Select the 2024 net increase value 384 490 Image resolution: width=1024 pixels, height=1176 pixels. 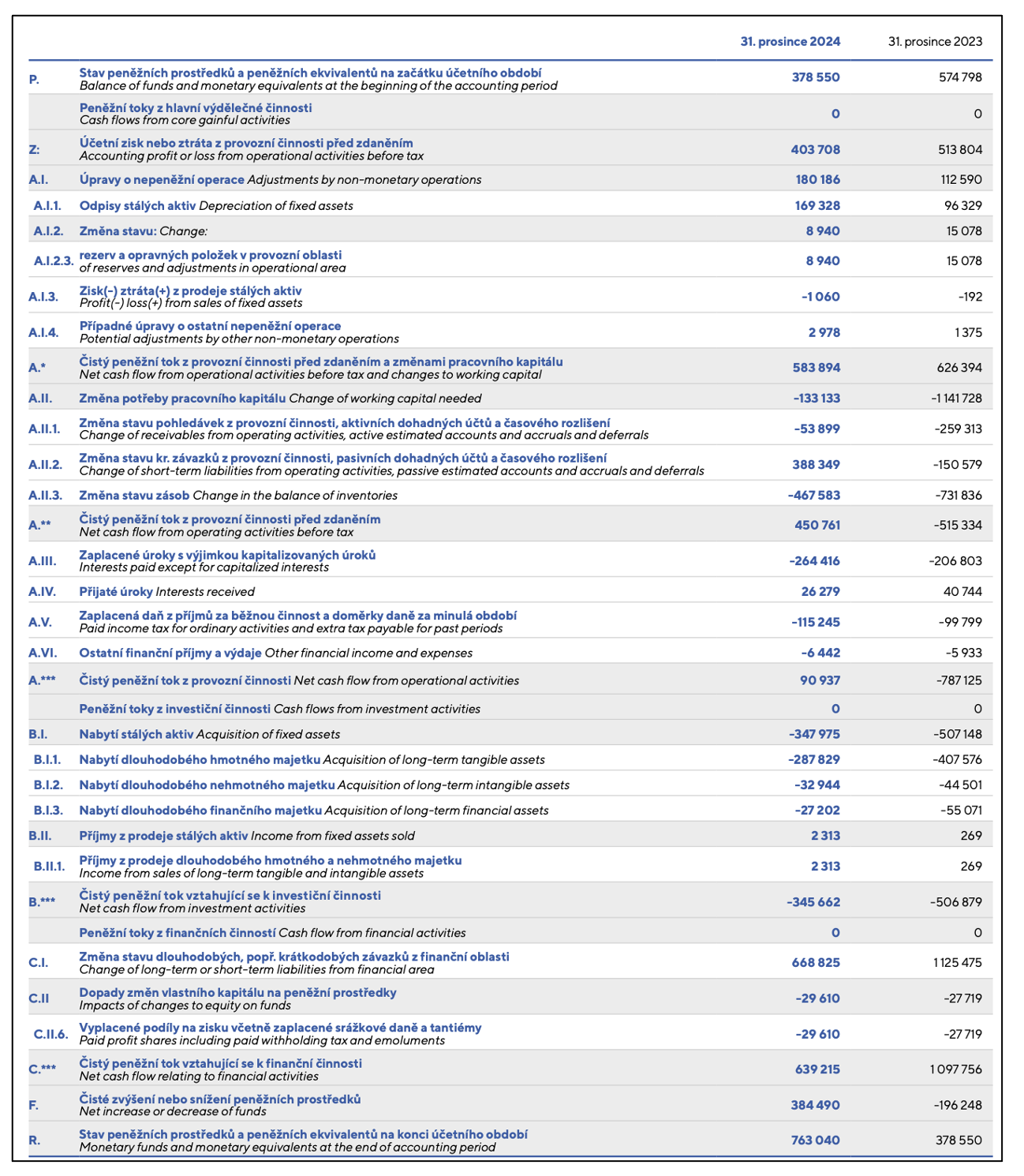coord(816,1105)
